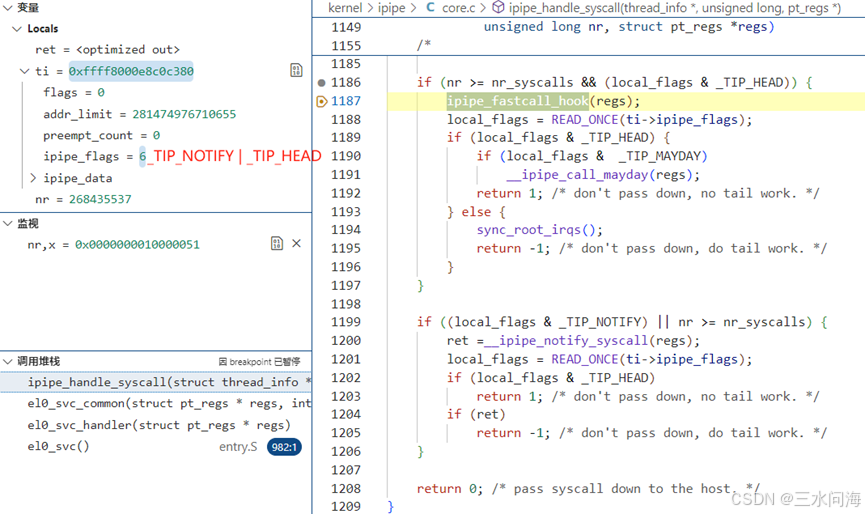Click breakpoint 已暂停 status label
Image resolution: width=865 pixels, height=514 pixels.
pos(259,362)
